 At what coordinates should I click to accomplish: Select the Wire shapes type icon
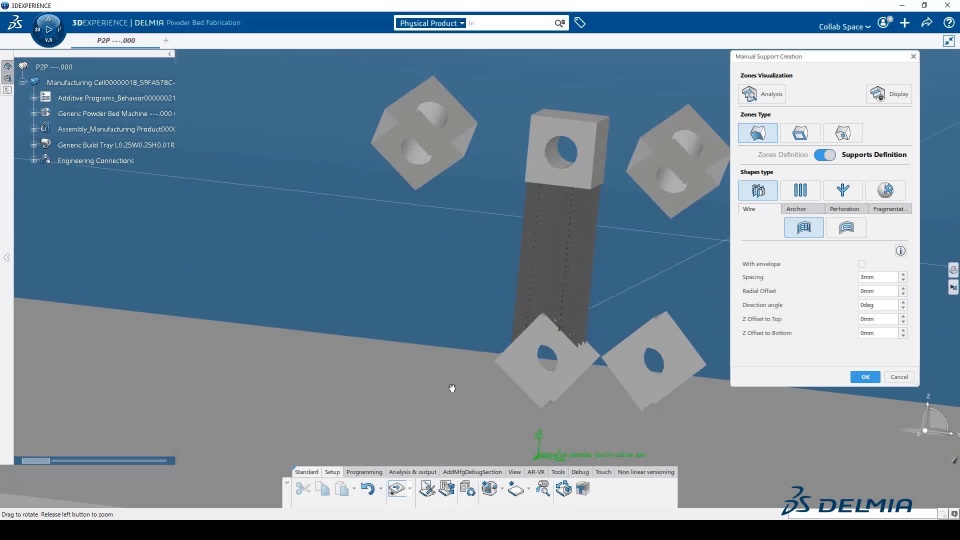pos(758,190)
